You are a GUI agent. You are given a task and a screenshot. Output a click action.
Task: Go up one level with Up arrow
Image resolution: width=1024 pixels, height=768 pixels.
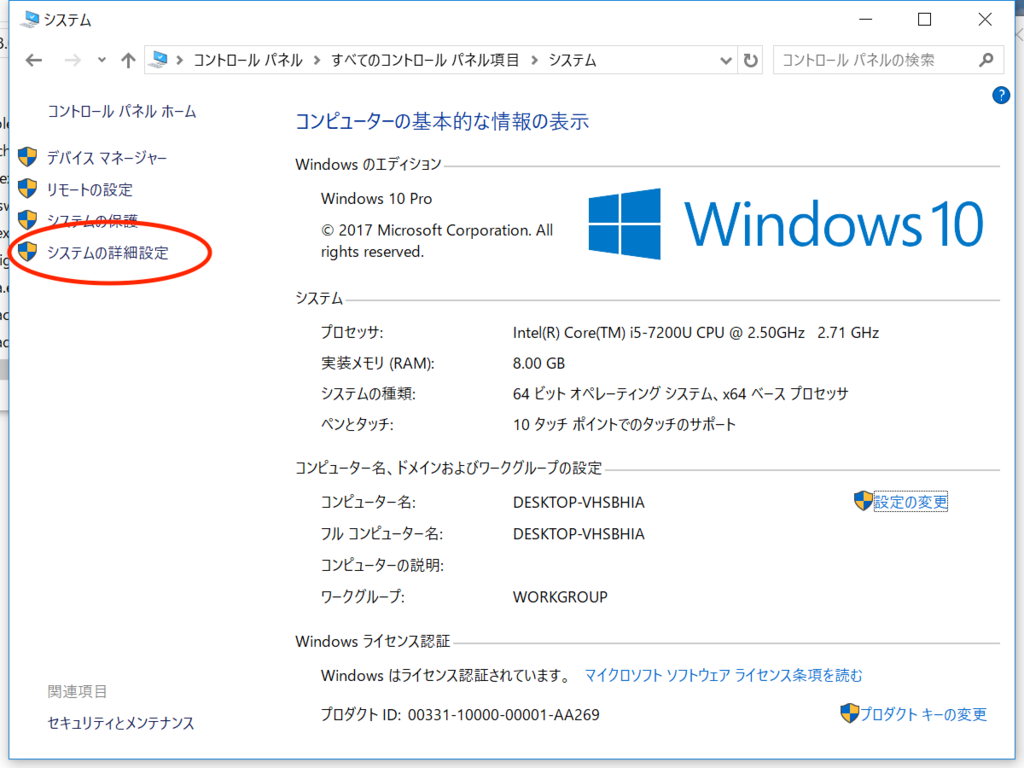128,61
